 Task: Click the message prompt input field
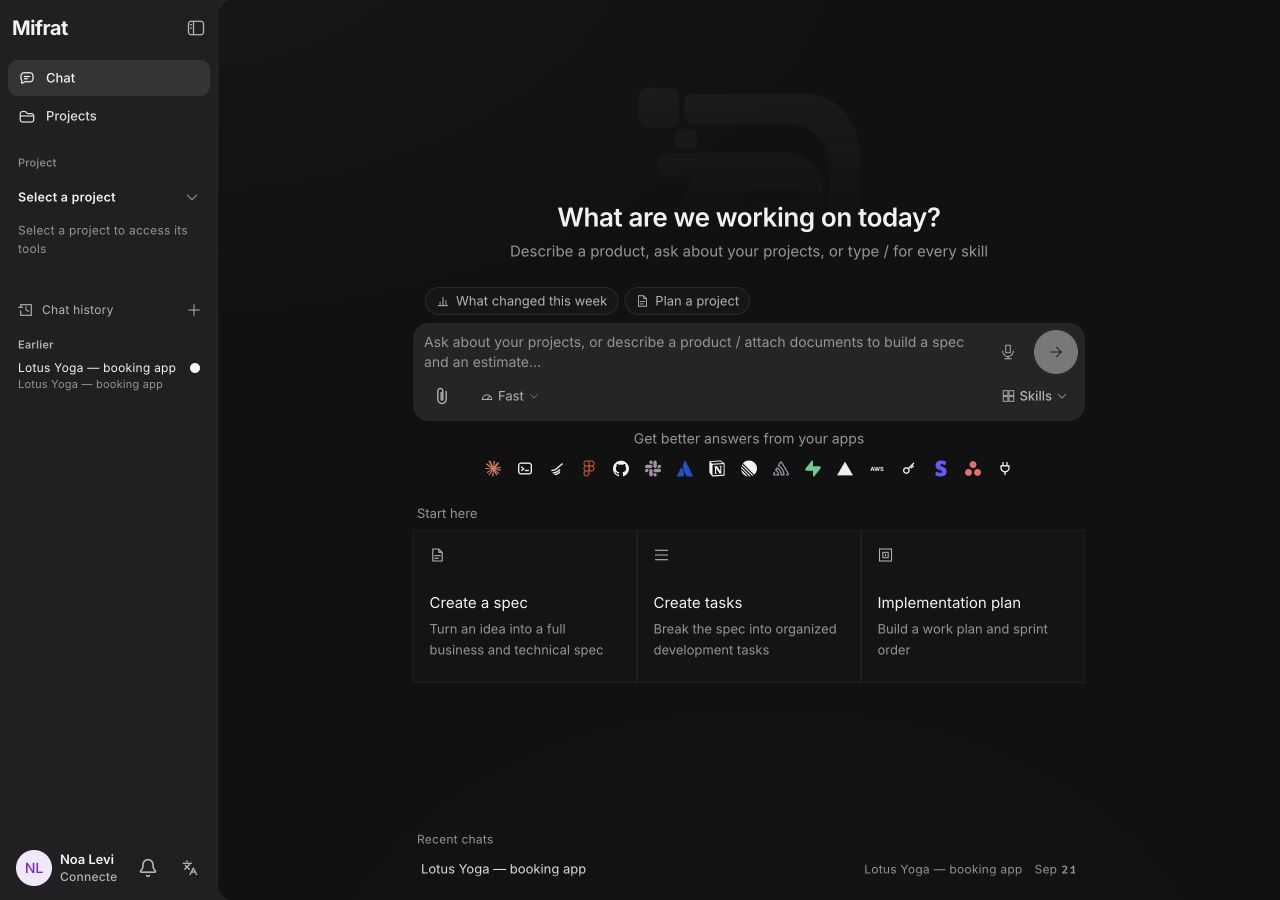click(x=705, y=352)
